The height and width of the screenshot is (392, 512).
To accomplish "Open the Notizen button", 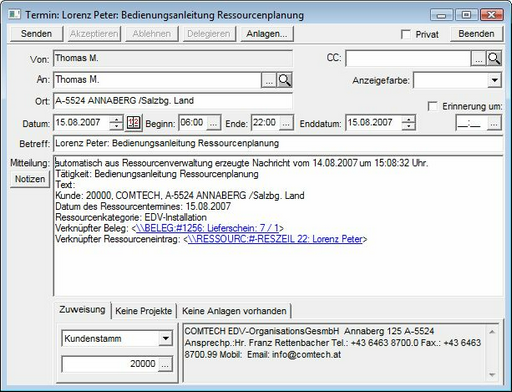I will (30, 179).
